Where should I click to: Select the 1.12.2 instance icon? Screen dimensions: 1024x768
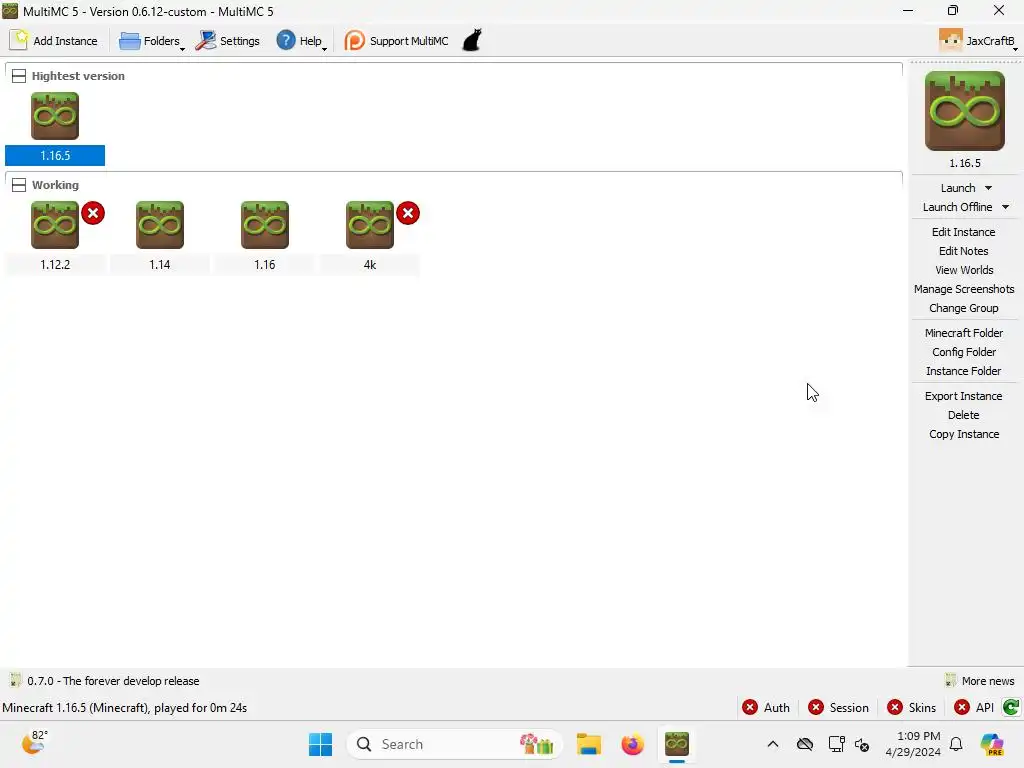tap(55, 225)
